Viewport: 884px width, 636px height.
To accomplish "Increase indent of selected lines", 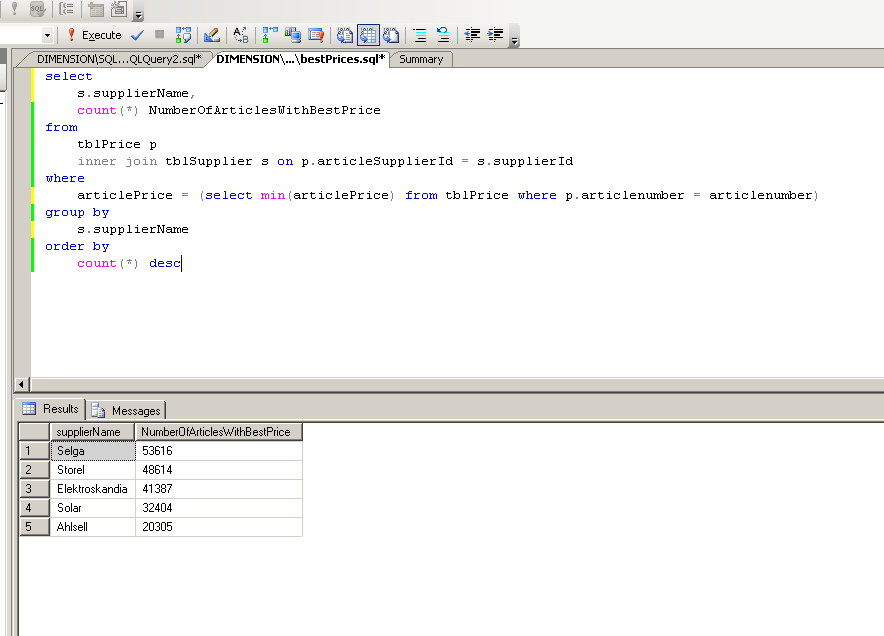I will point(495,35).
